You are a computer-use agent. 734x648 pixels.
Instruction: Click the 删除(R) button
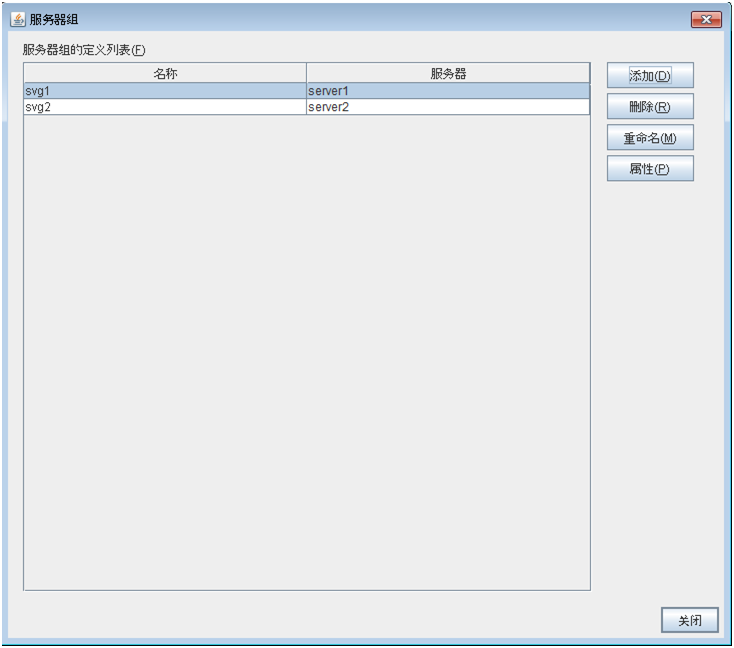tap(650, 107)
